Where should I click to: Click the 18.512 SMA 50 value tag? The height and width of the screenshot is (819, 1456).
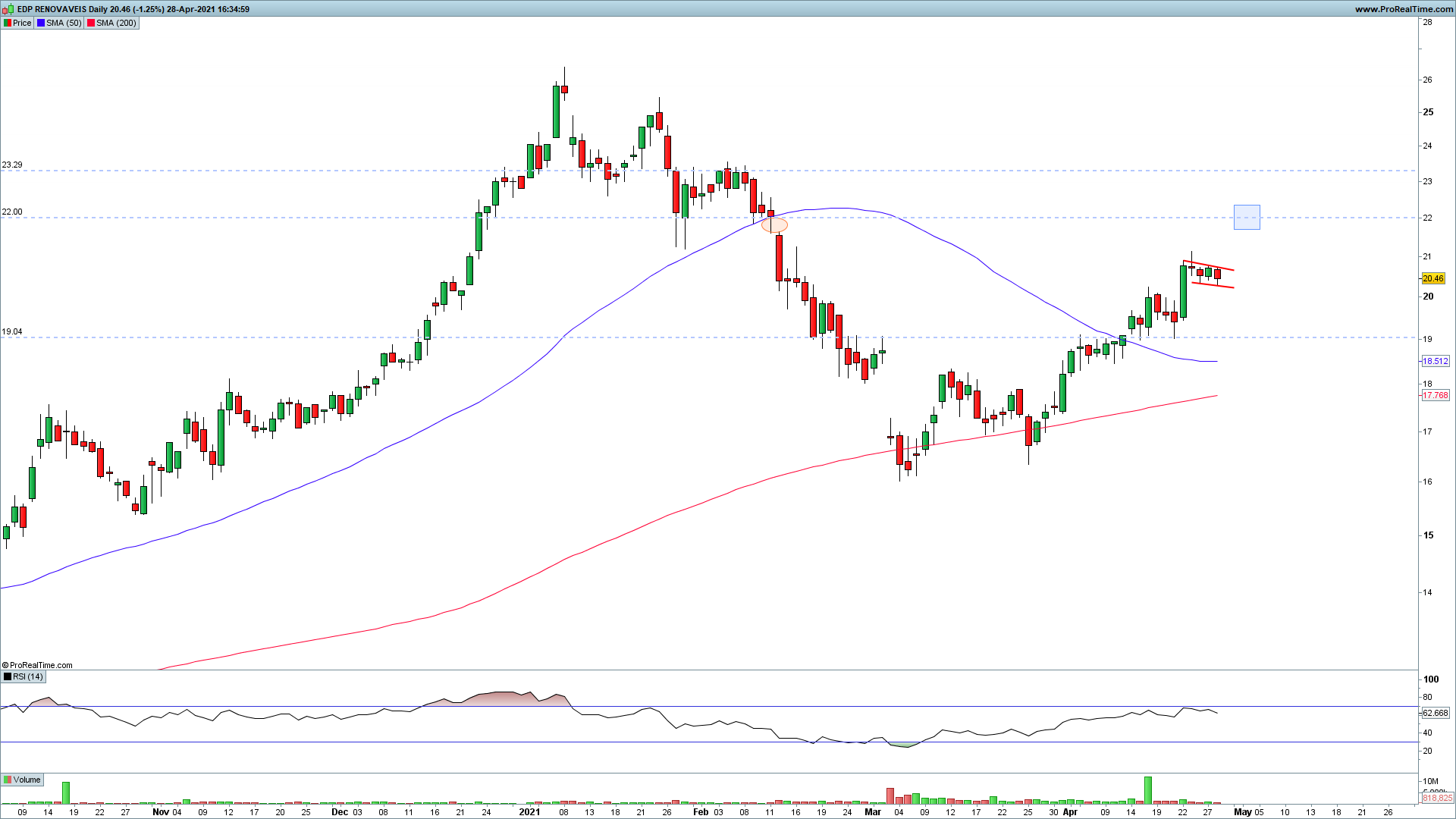[x=1435, y=362]
